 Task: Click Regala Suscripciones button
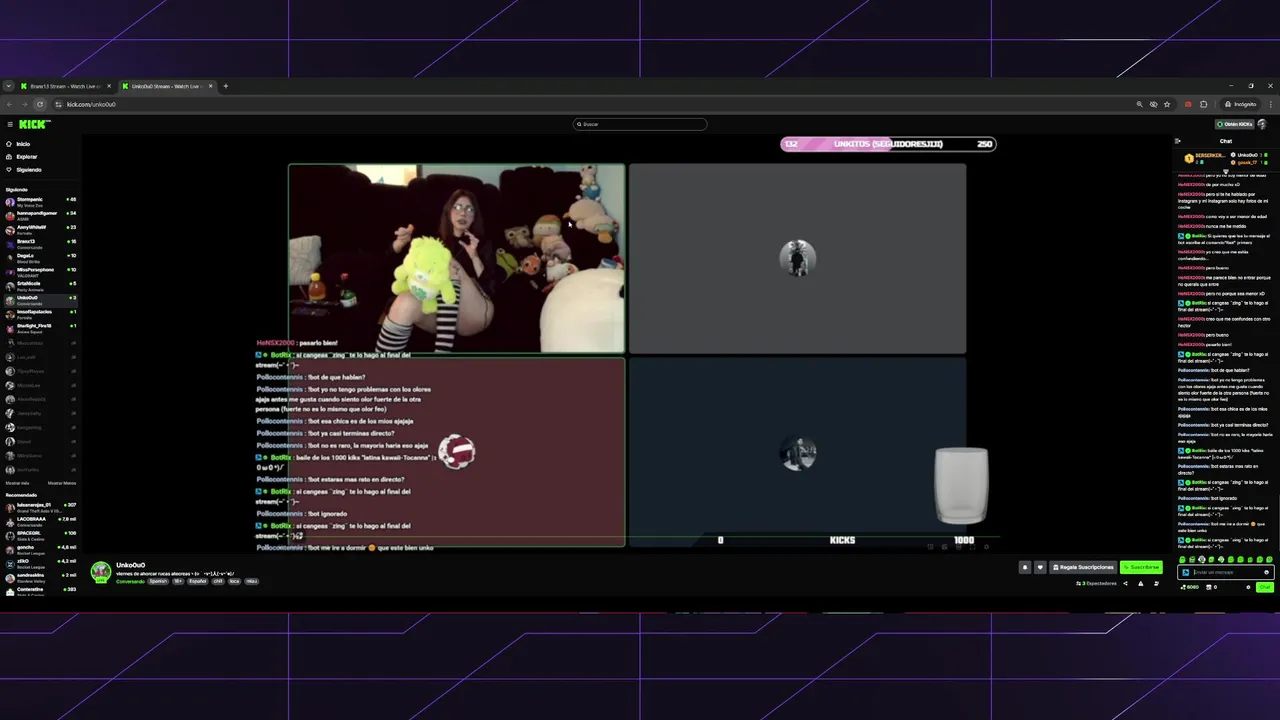coord(1083,567)
